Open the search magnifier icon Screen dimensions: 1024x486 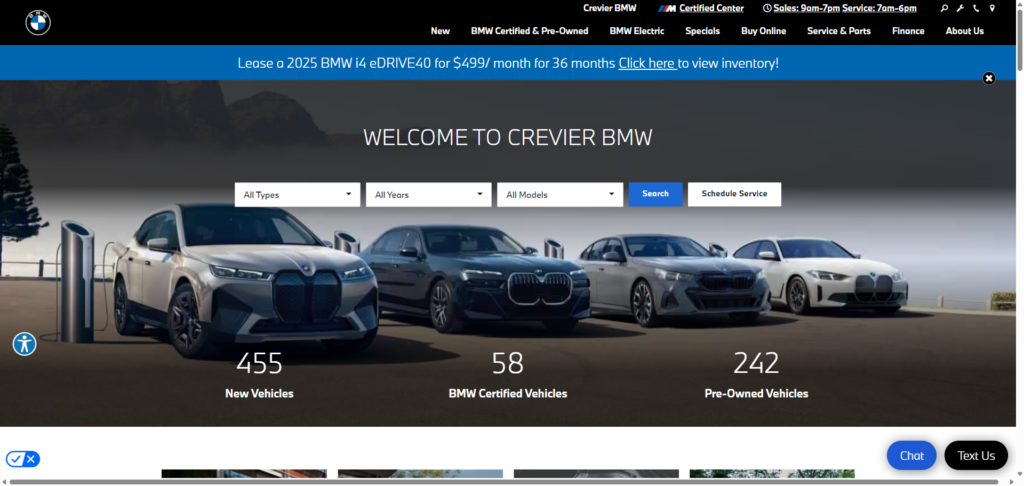point(944,8)
